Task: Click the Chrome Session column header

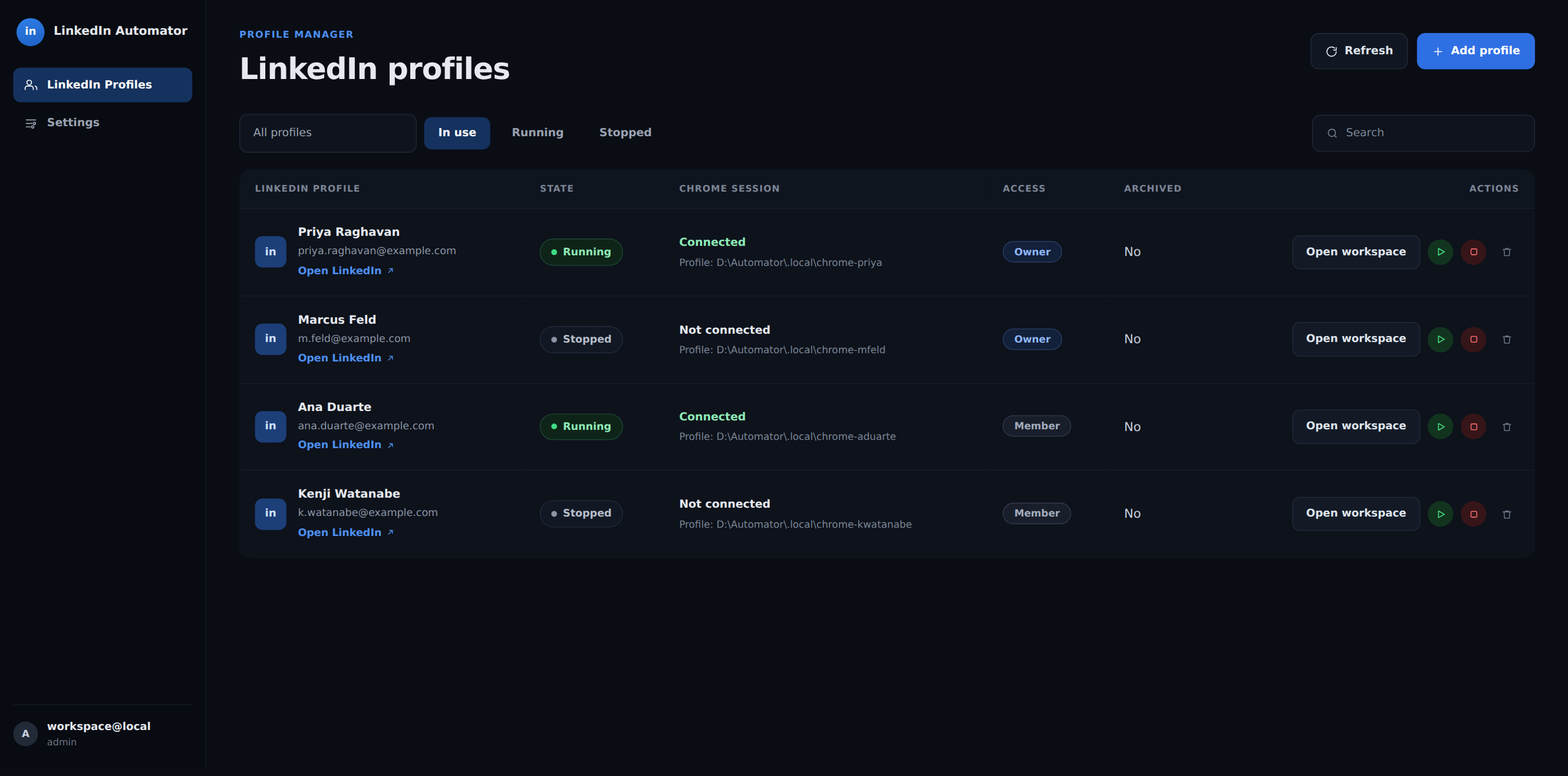Action: pyautogui.click(x=729, y=189)
